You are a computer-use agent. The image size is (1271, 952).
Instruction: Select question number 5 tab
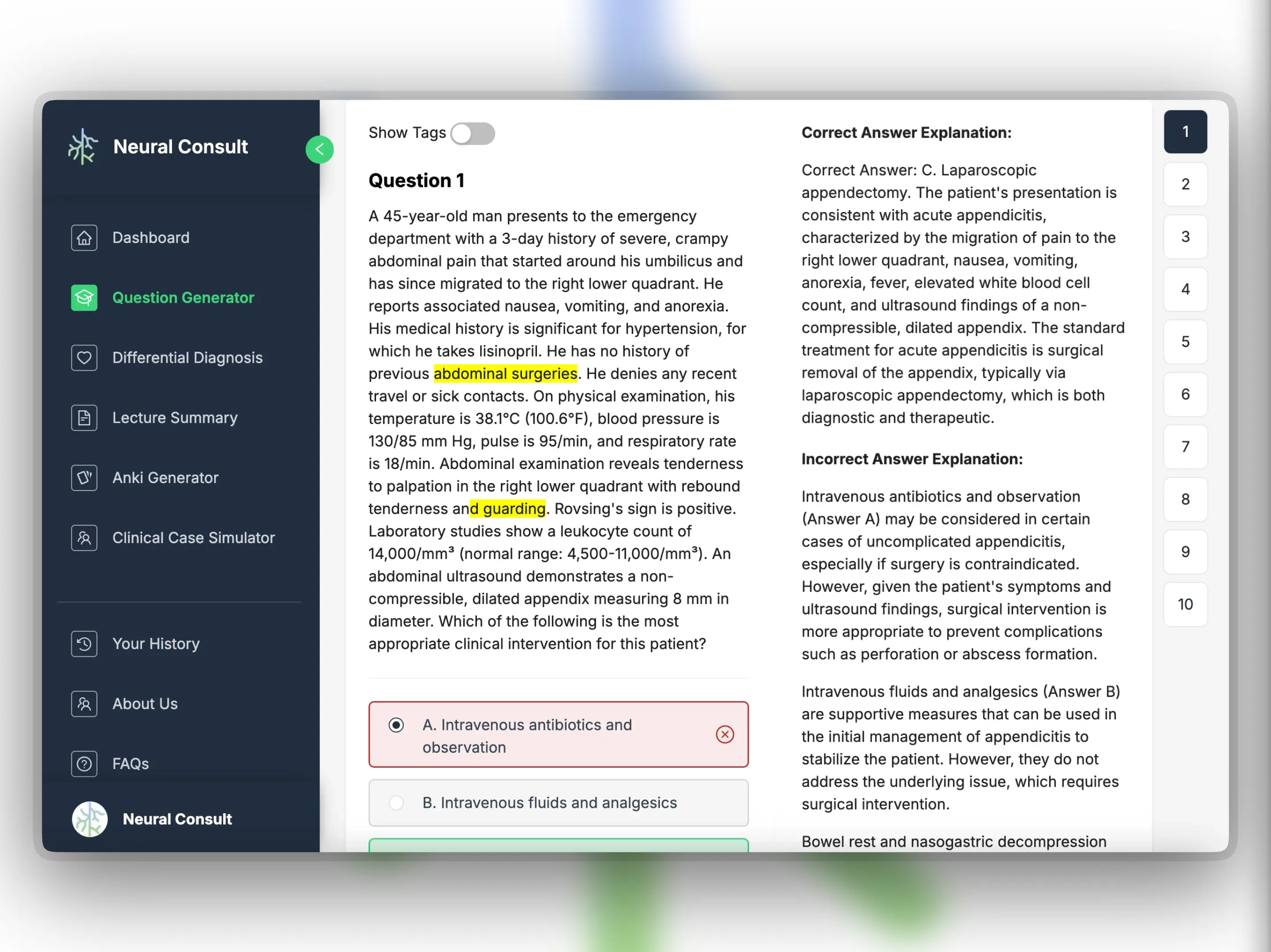(x=1185, y=342)
